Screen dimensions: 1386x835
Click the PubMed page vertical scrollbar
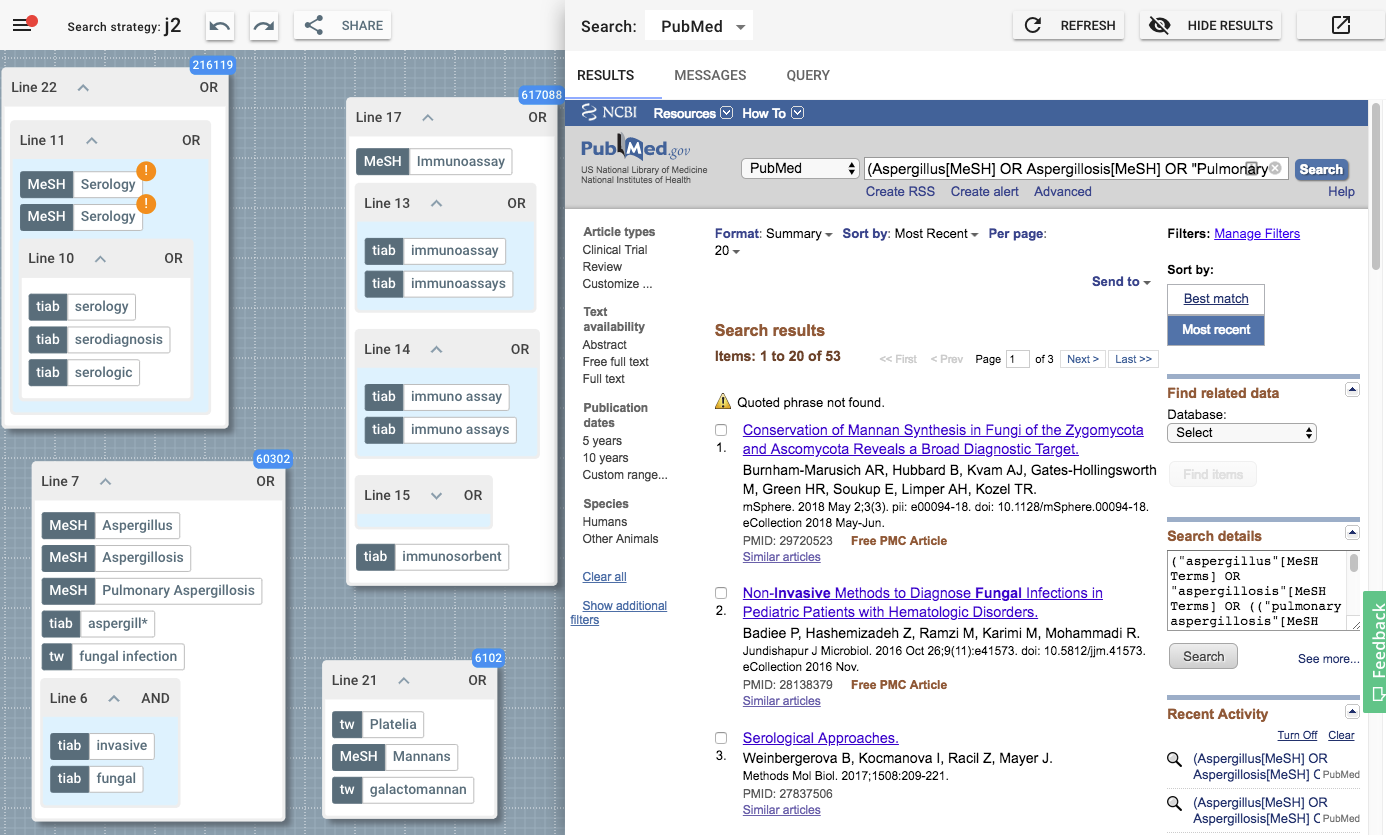coord(1376,400)
